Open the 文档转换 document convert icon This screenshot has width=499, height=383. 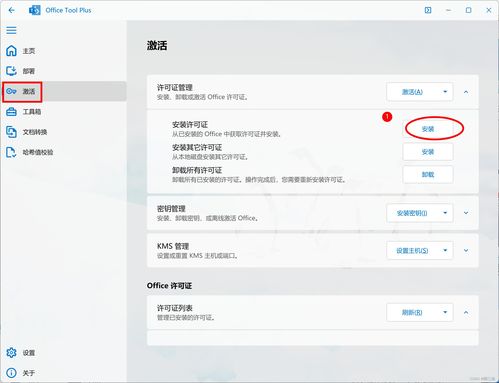[11, 132]
